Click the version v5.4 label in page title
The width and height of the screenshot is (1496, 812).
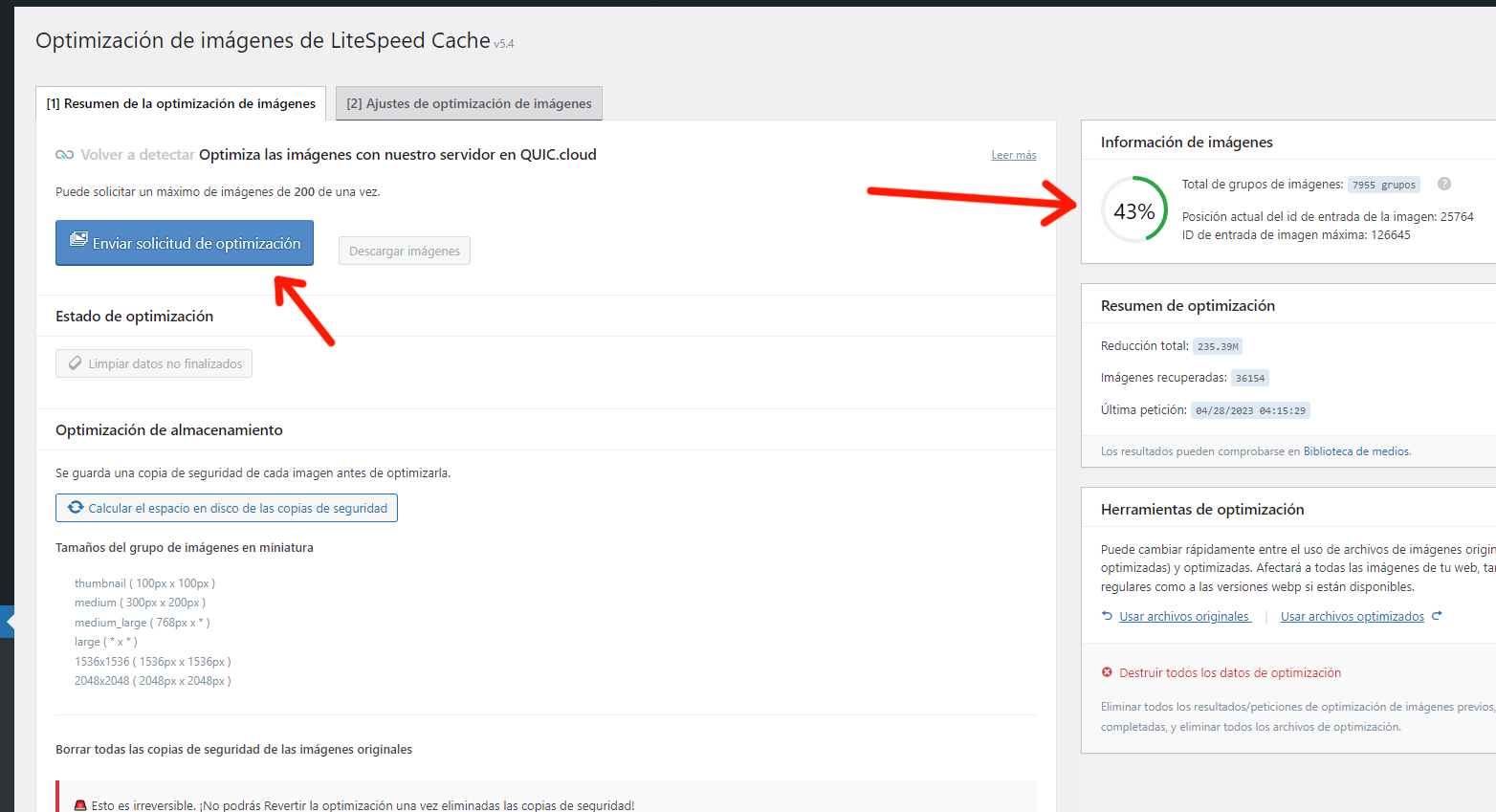pos(504,44)
